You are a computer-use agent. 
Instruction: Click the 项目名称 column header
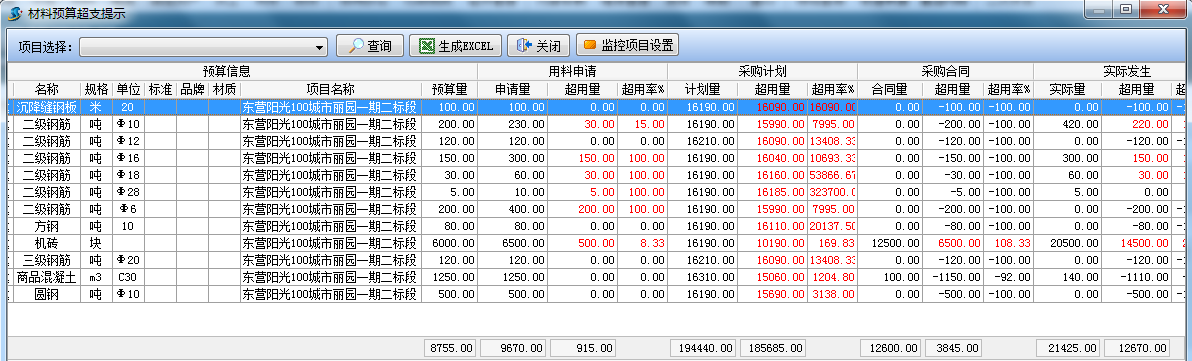click(331, 90)
